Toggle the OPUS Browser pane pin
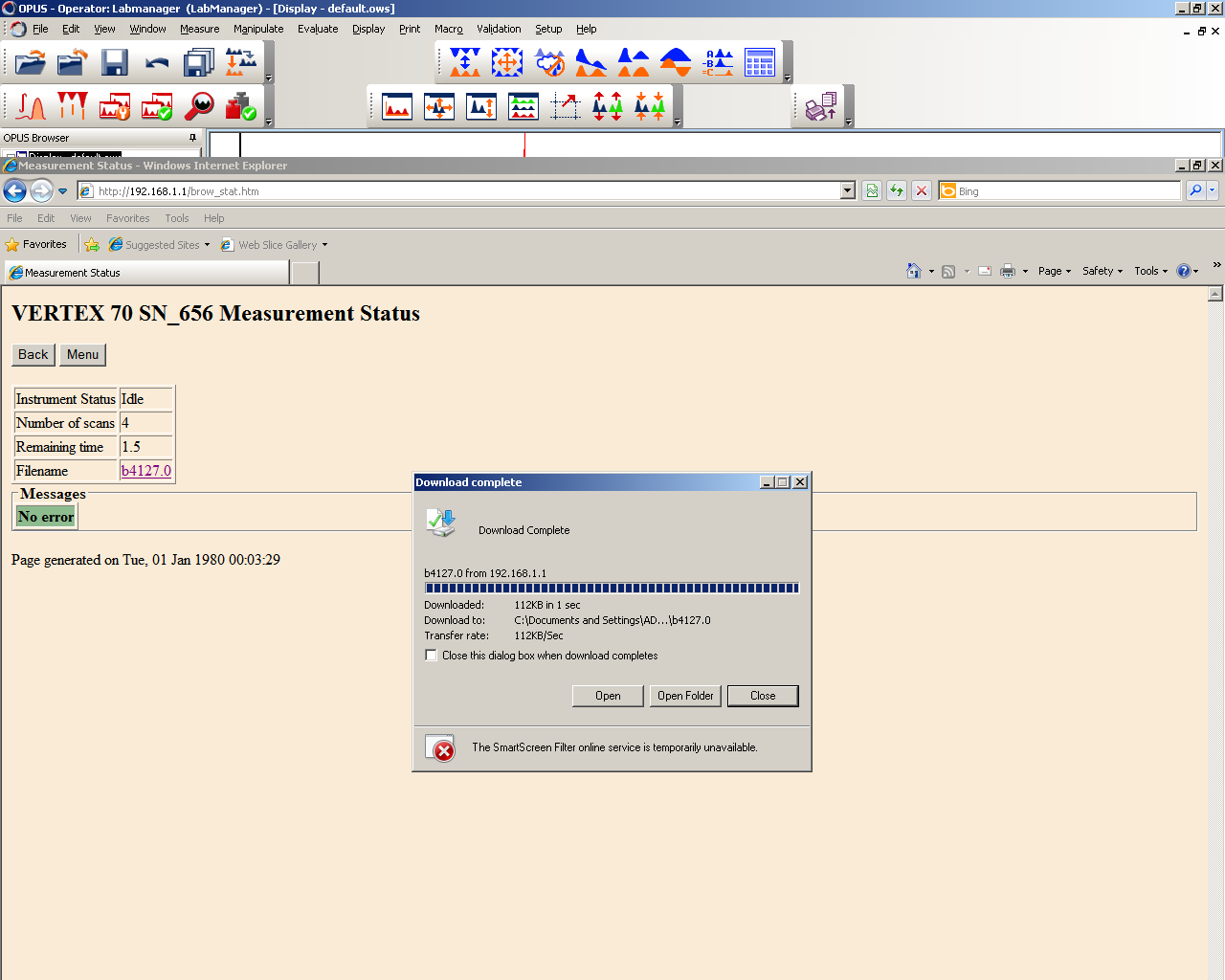The width and height of the screenshot is (1225, 980). pyautogui.click(x=192, y=138)
